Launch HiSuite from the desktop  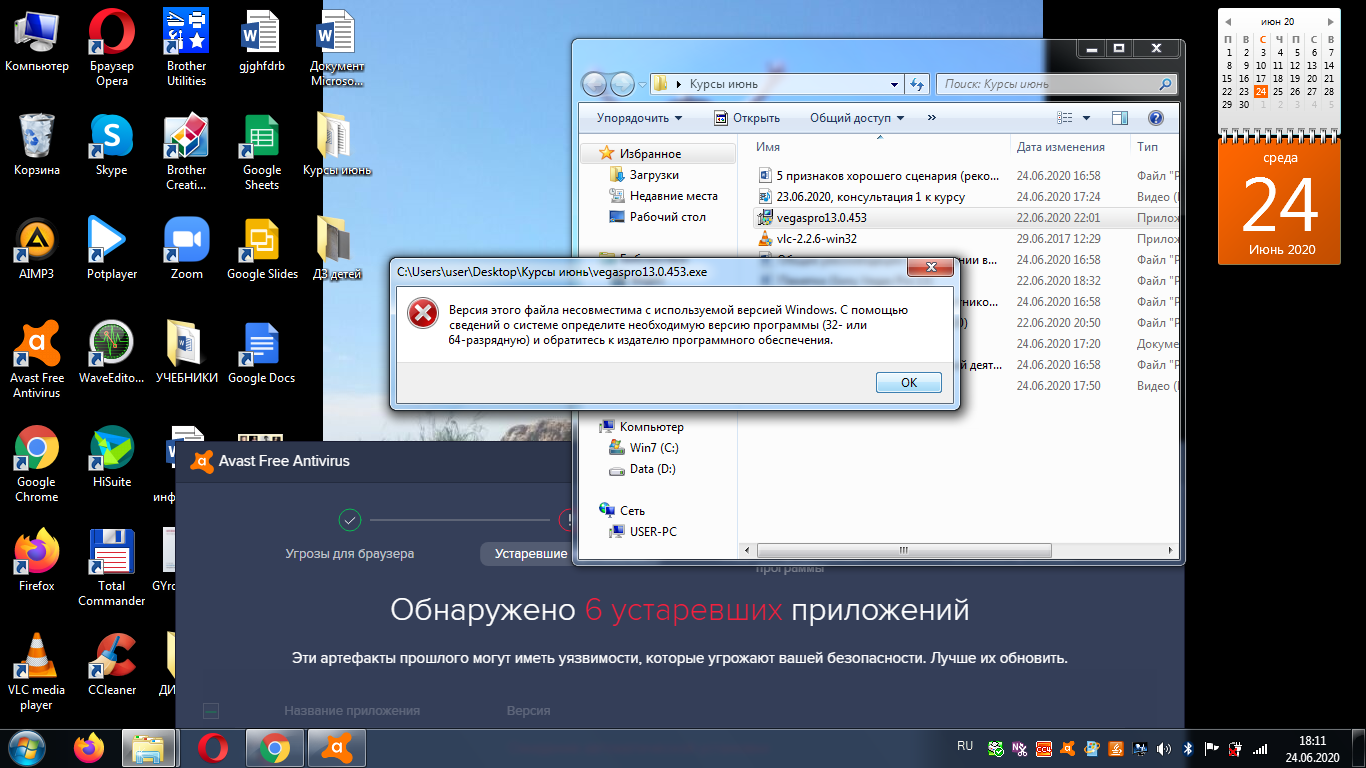click(112, 456)
